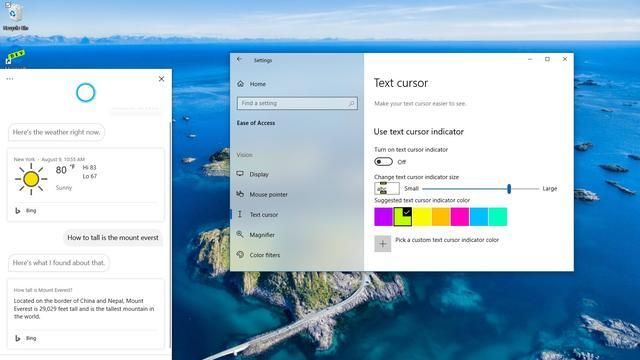Click the Ease of Access heading
640x360 pixels.
click(256, 123)
